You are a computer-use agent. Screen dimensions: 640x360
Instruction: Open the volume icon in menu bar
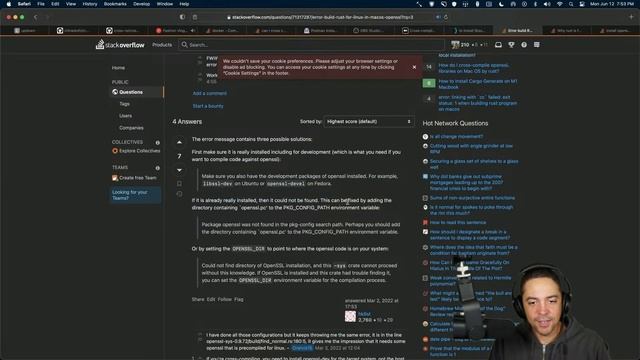click(x=547, y=4)
